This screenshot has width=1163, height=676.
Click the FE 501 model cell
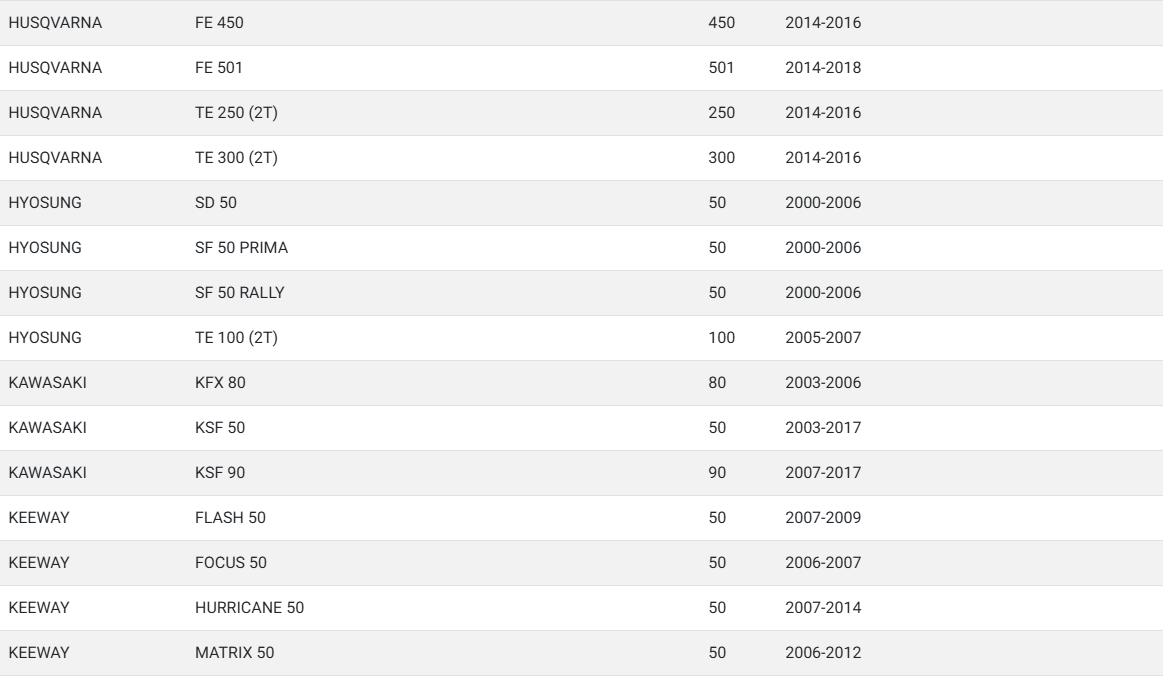[219, 68]
